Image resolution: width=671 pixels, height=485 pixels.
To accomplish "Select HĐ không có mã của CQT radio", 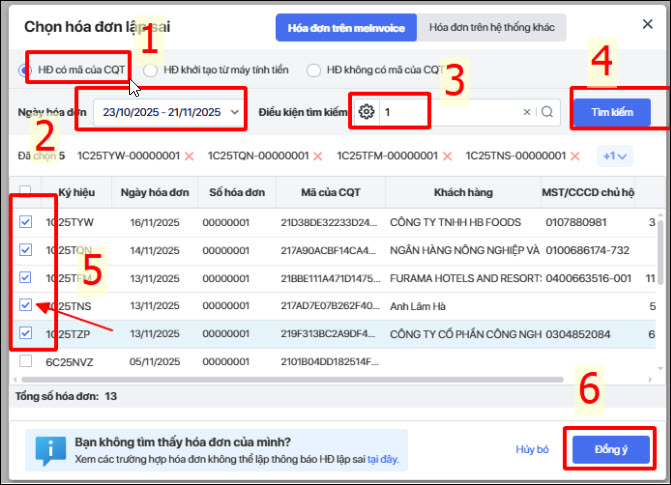I will [314, 70].
